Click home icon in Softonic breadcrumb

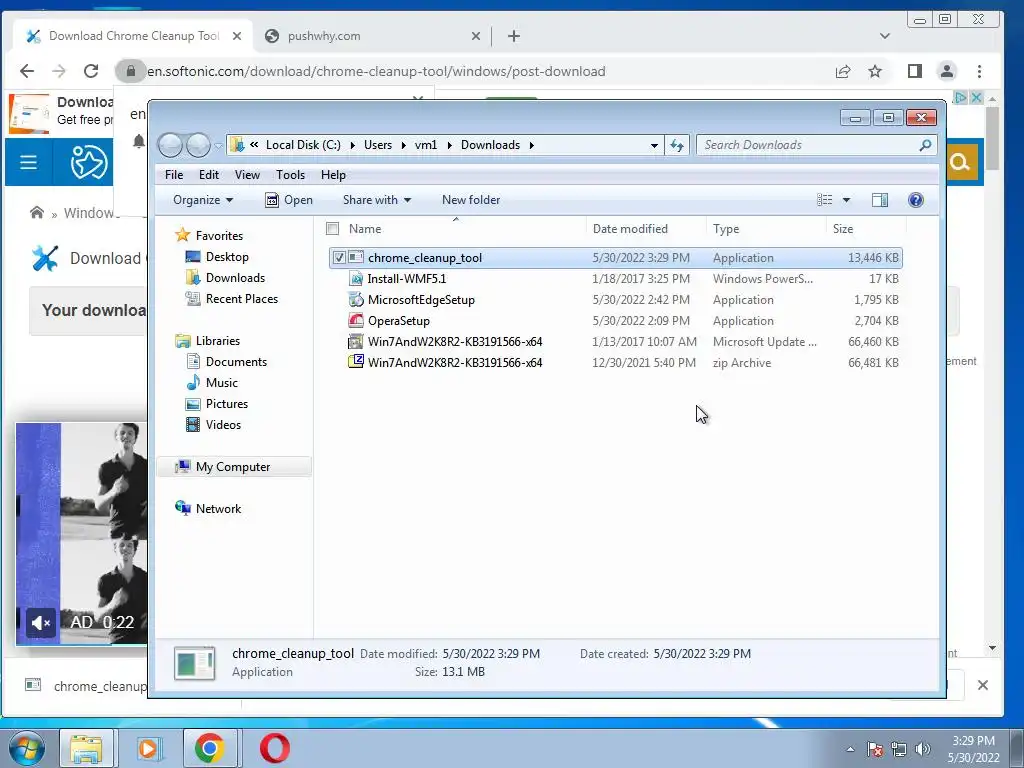pyautogui.click(x=37, y=213)
